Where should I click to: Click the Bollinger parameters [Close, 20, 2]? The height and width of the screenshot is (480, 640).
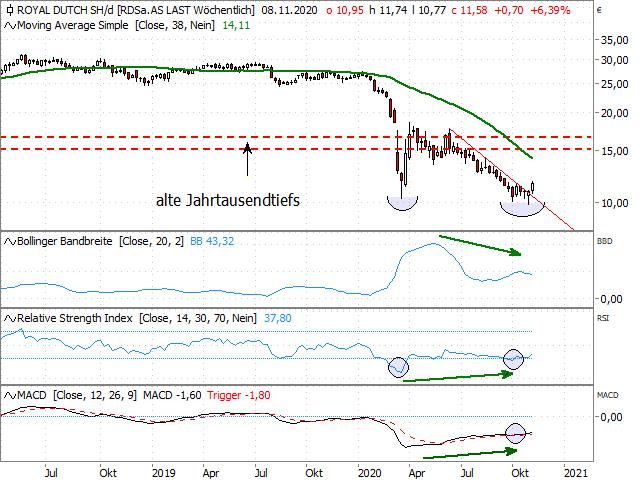[x=151, y=241]
